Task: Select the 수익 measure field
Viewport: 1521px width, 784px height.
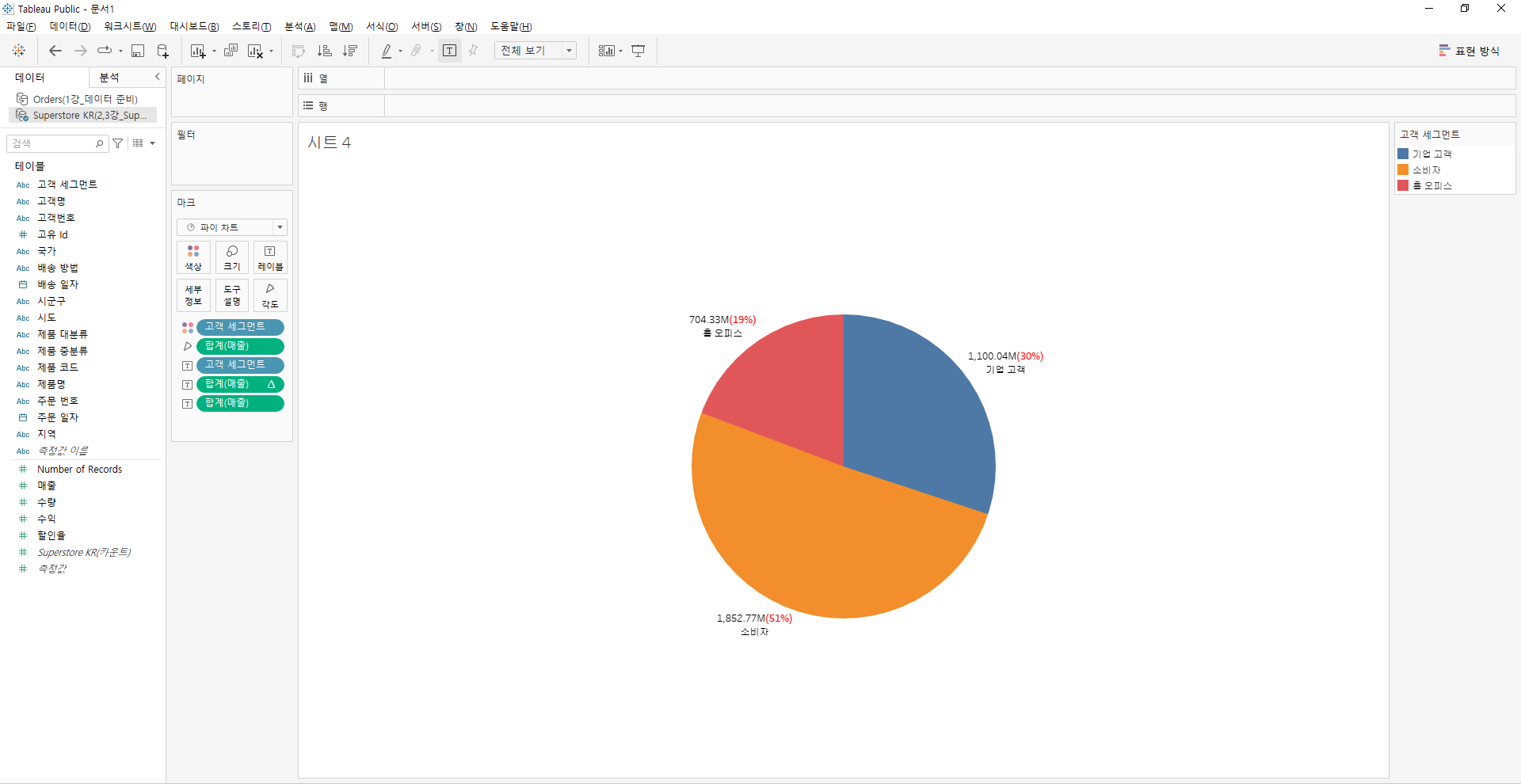Action: pyautogui.click(x=47, y=519)
